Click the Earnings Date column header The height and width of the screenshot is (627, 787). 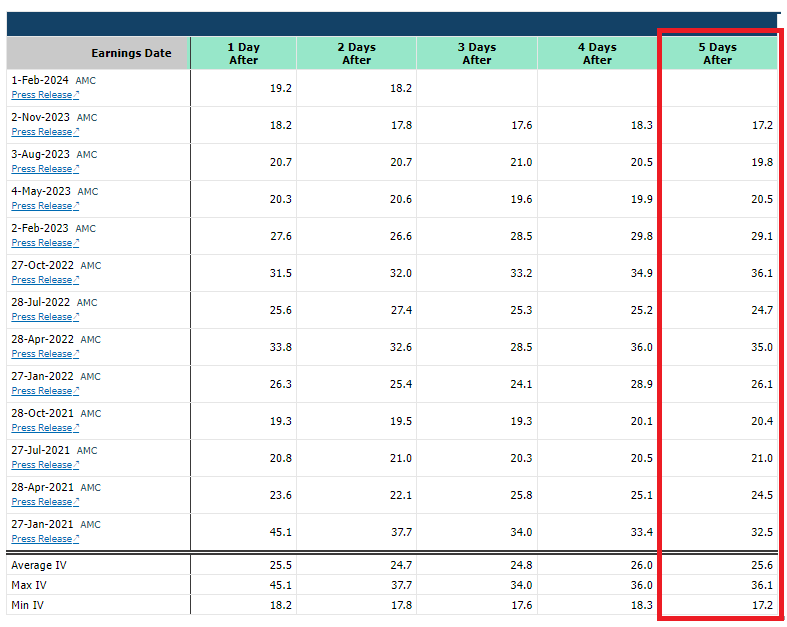(x=98, y=53)
